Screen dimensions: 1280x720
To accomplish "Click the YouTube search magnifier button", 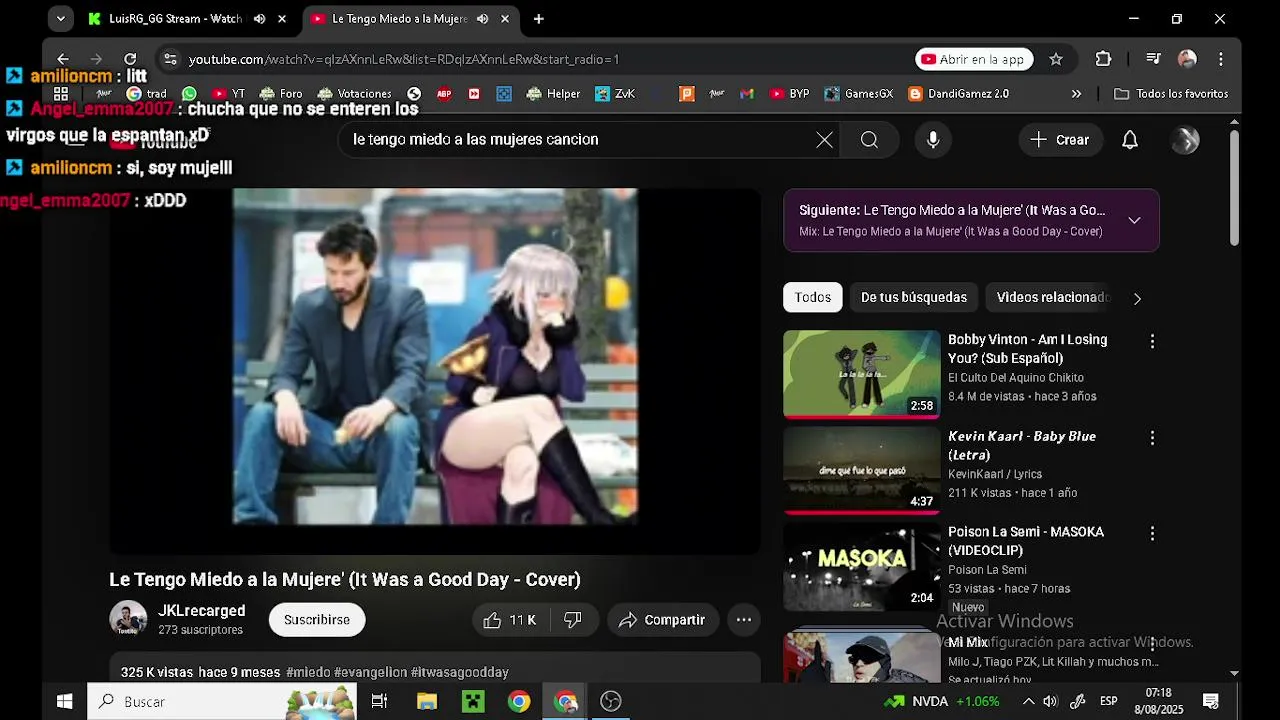I will (869, 140).
